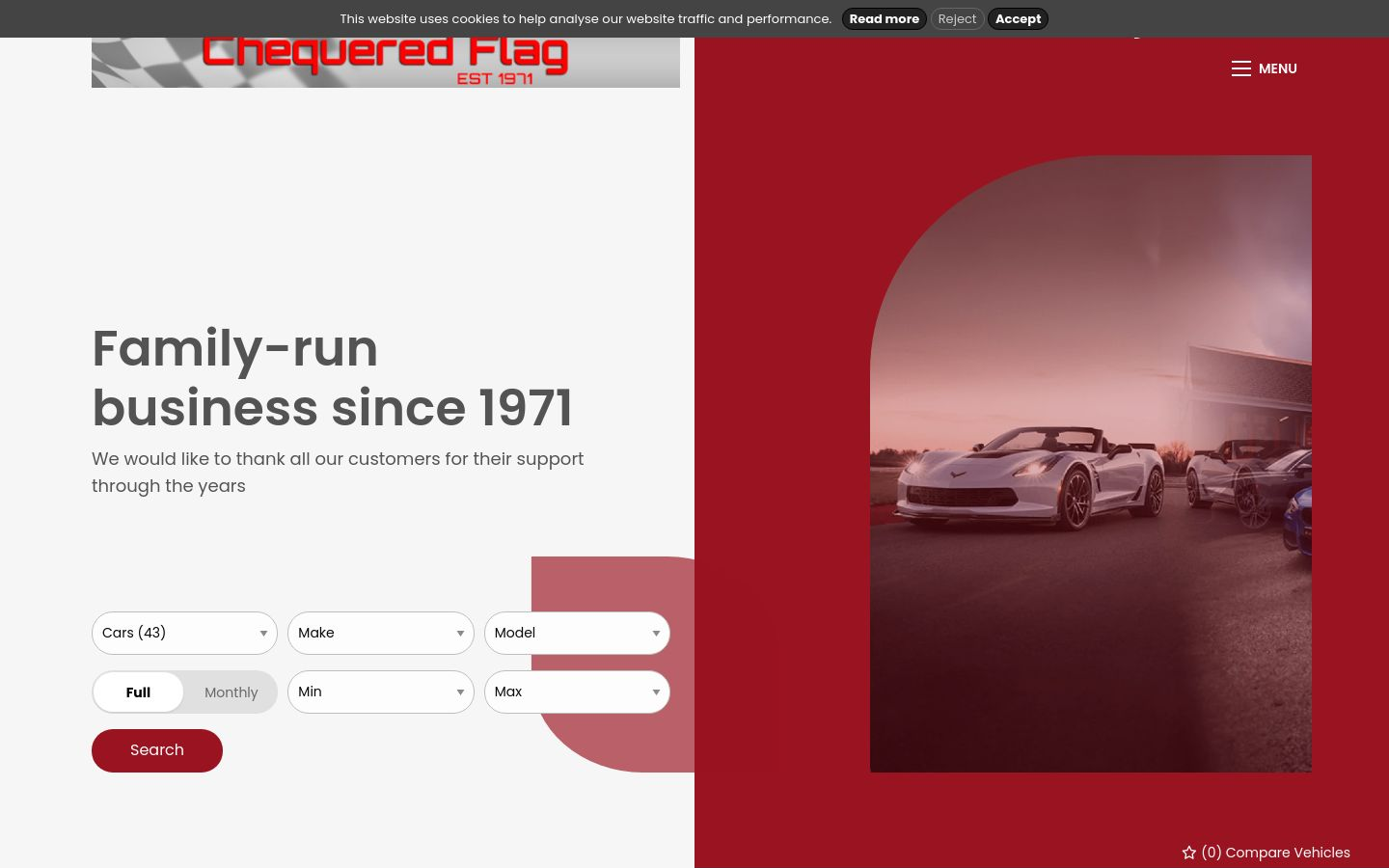This screenshot has width=1389, height=868.
Task: Accept the cookies
Action: (1018, 19)
